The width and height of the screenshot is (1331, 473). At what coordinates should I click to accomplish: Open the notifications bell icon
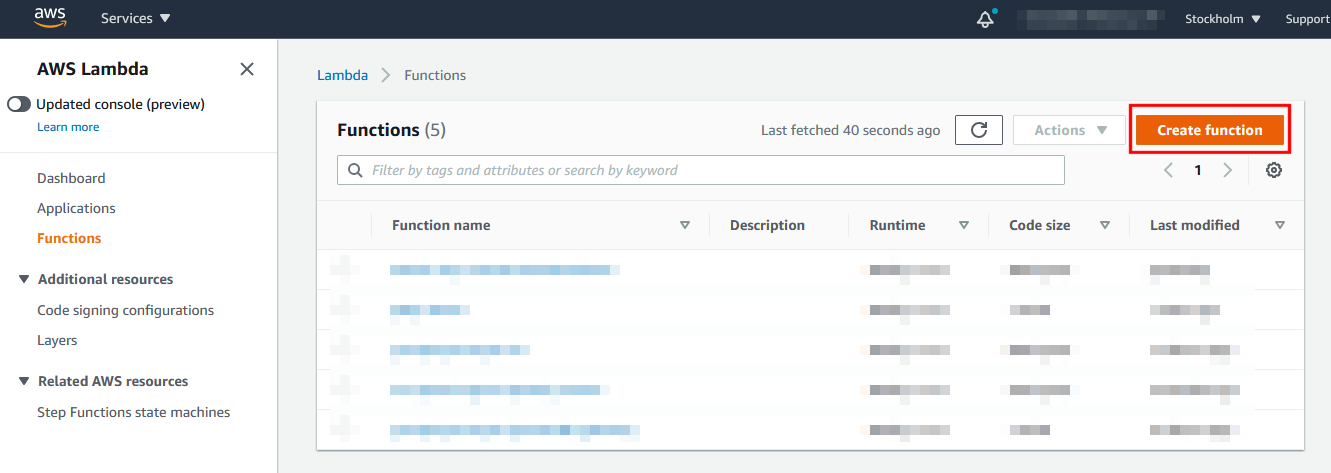[x=986, y=19]
